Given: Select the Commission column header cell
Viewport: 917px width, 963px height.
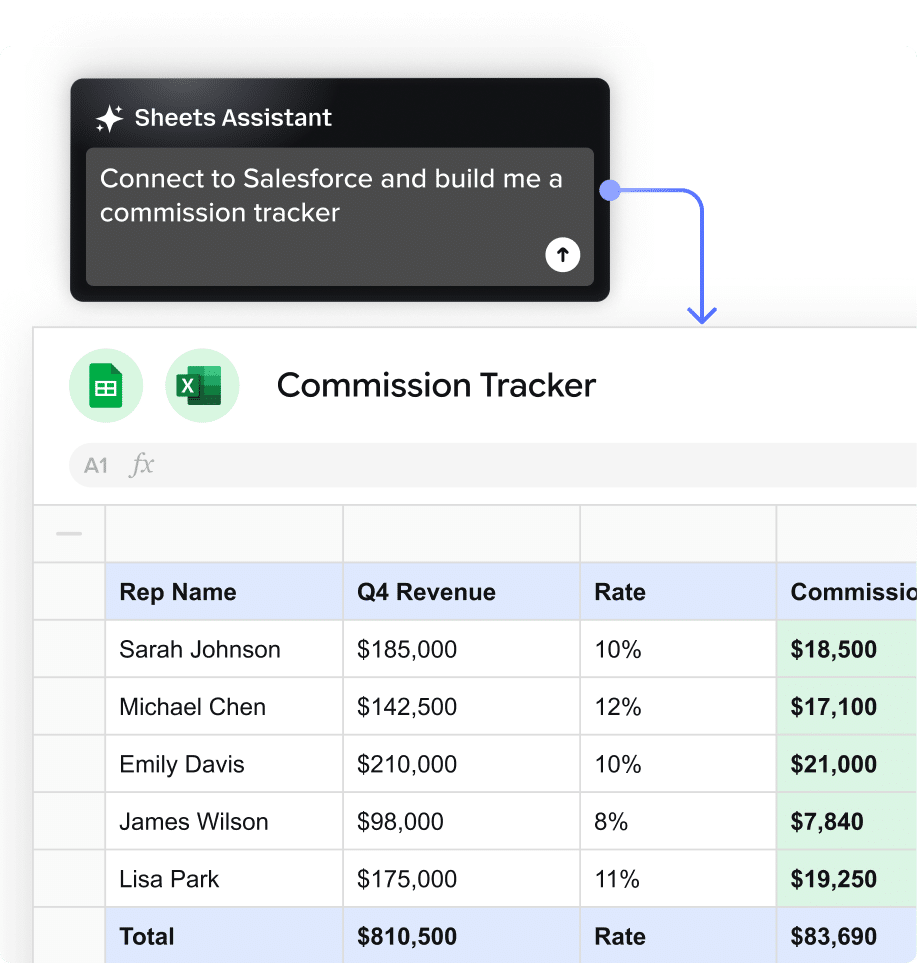Looking at the screenshot, I should coord(846,592).
